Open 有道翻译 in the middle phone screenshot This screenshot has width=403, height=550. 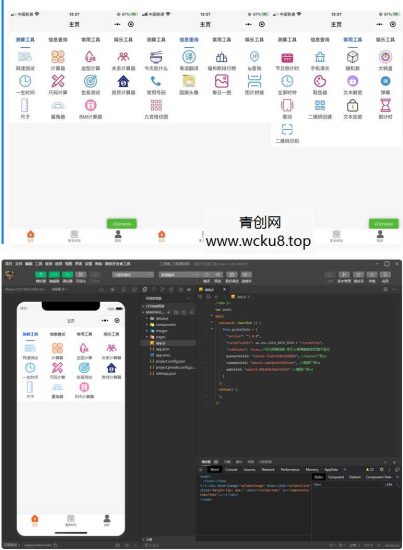coord(189,60)
